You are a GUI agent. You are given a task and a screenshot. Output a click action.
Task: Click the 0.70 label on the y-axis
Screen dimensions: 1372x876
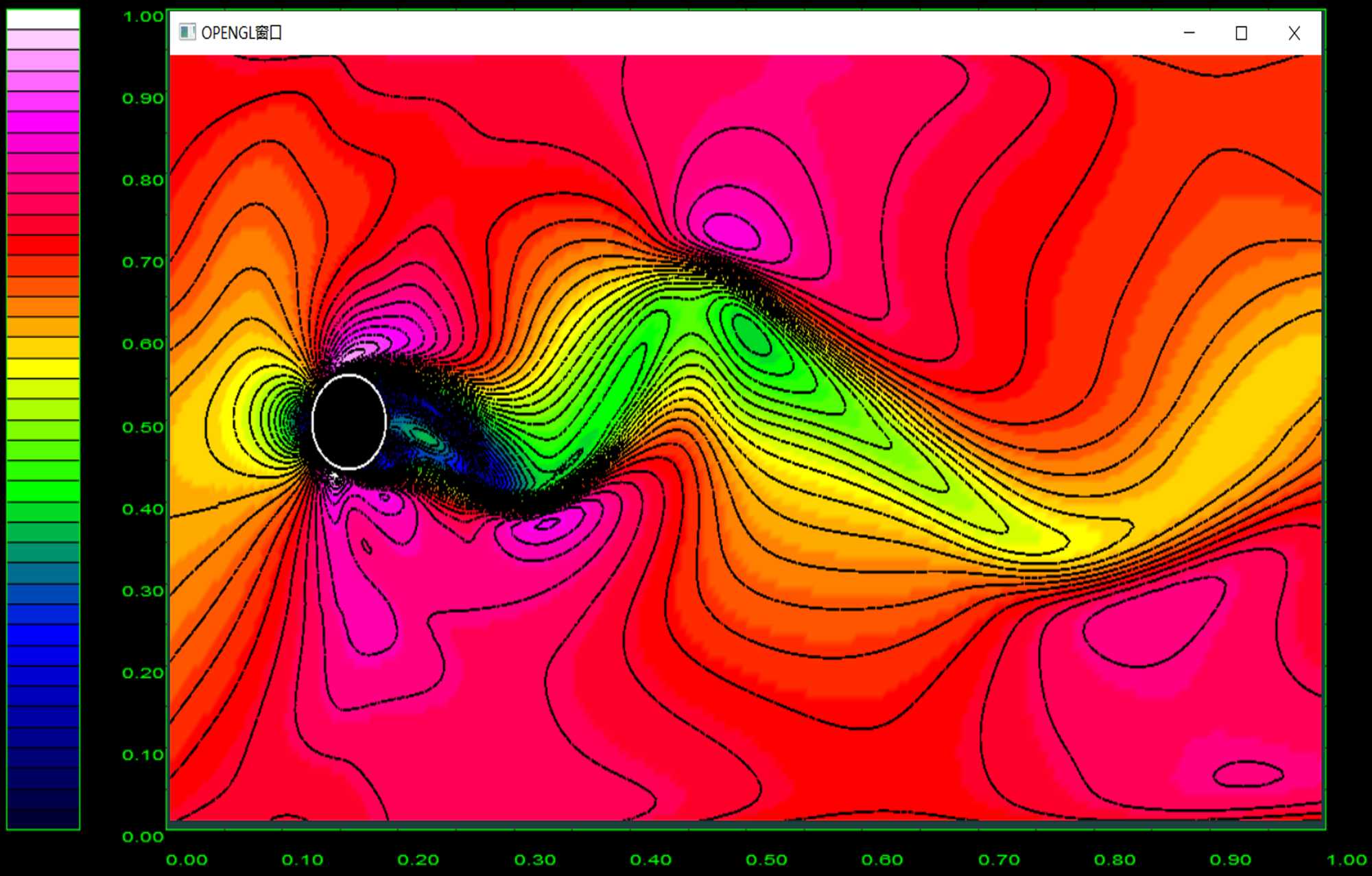point(143,262)
